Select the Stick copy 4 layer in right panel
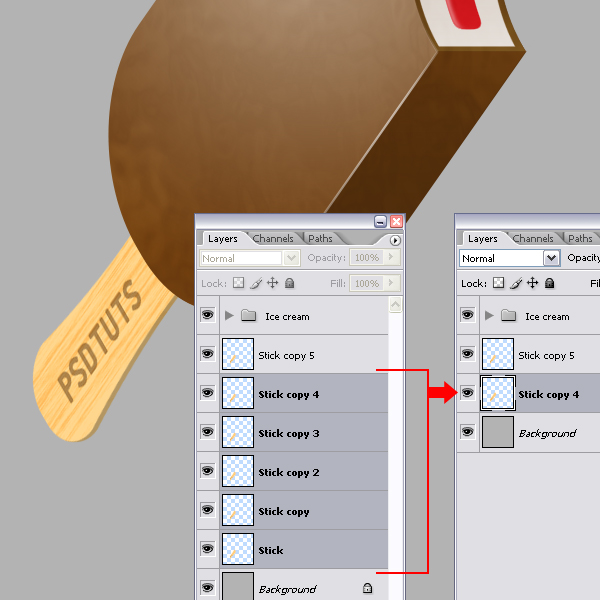This screenshot has width=600, height=600. [540, 393]
